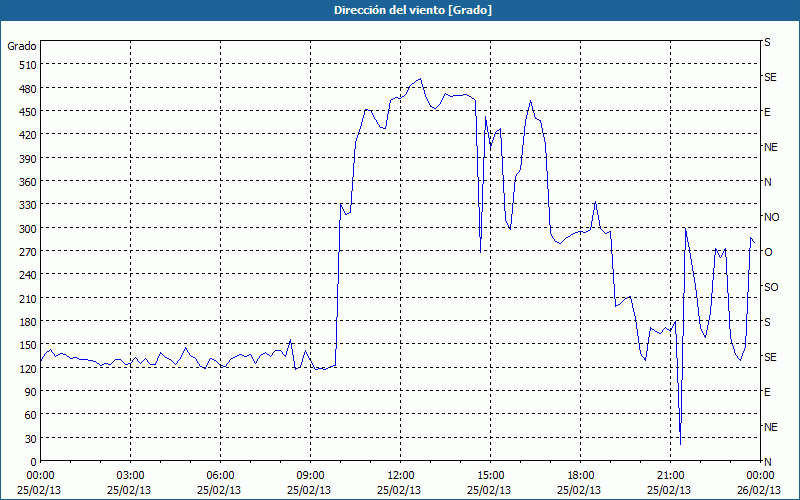Image resolution: width=800 pixels, height=500 pixels.
Task: Click the "15:00" time axis label
Action: coord(490,476)
